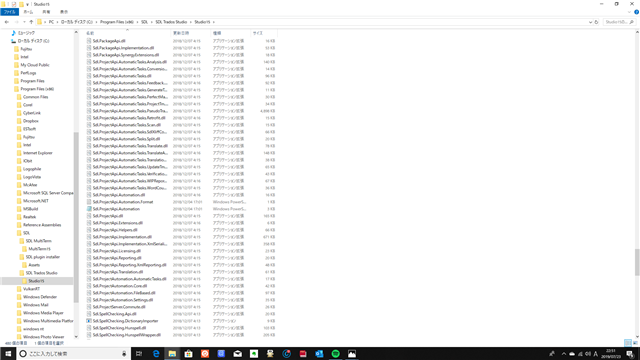This screenshot has height=360, width=640.
Task: Switch to details view layout
Action: [x=628, y=343]
